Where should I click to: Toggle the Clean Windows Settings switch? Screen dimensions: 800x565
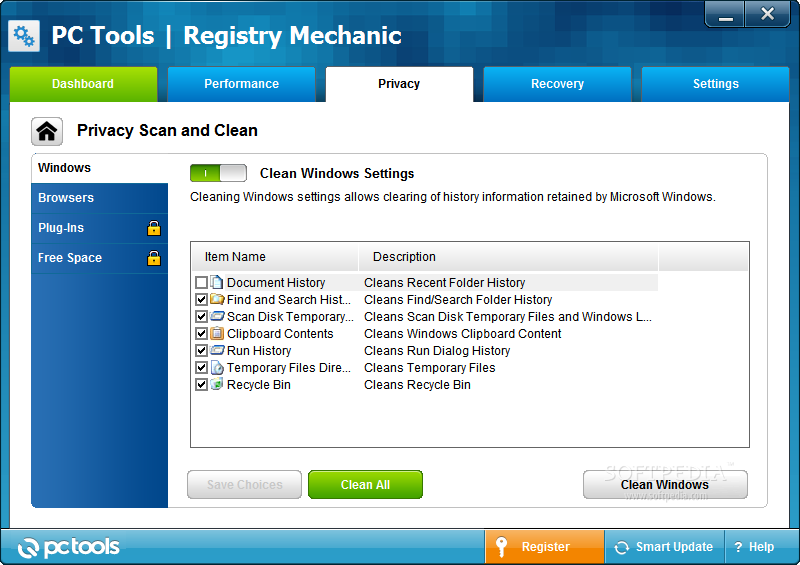coord(218,174)
